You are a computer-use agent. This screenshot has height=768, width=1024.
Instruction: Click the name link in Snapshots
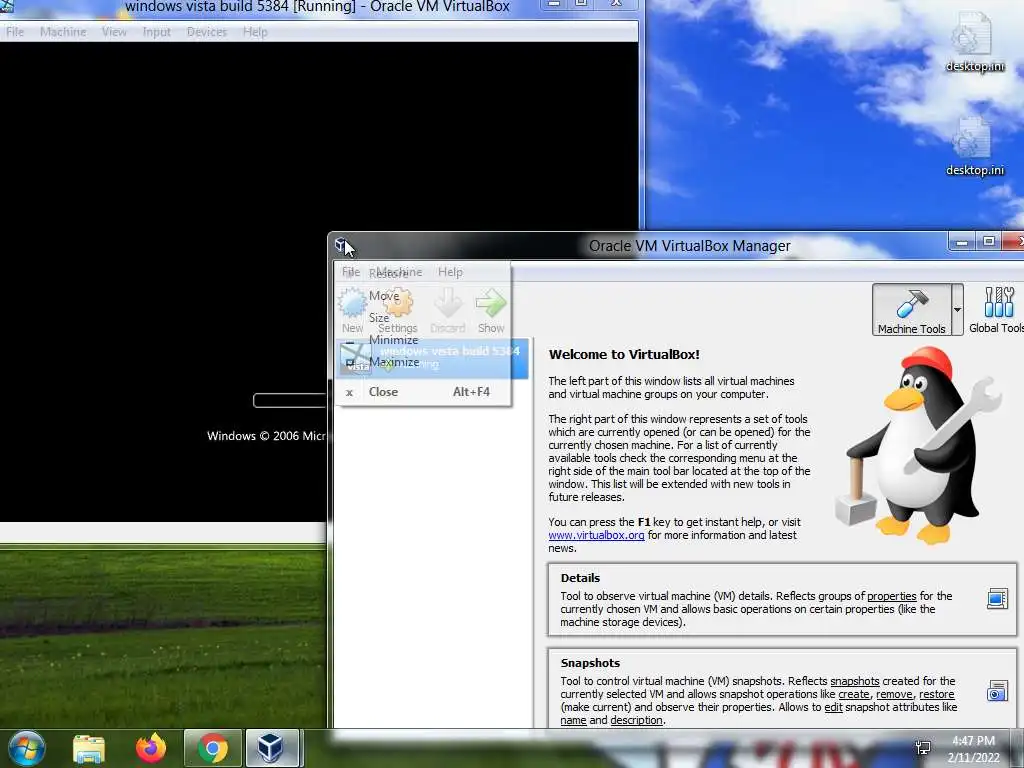click(x=573, y=720)
